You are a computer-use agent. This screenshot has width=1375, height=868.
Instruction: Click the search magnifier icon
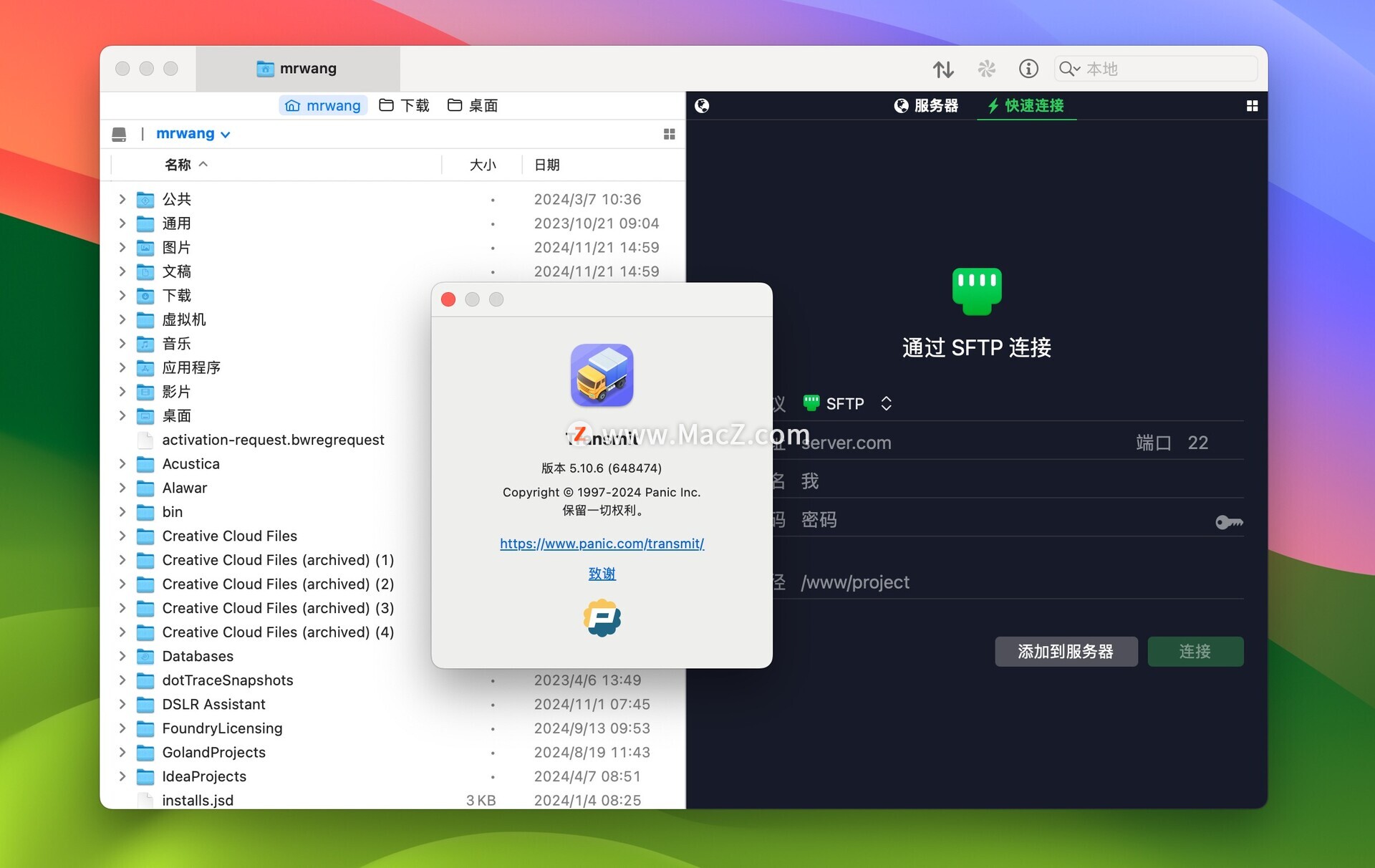click(x=1068, y=69)
